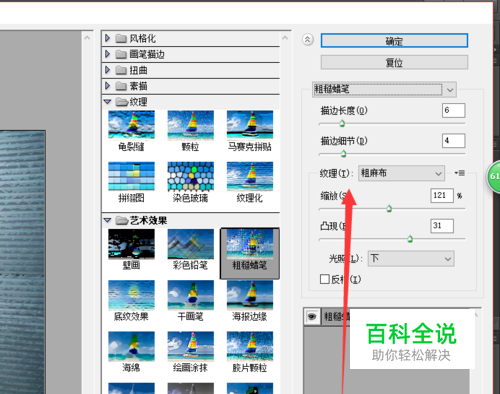Image resolution: width=500 pixels, height=394 pixels.
Task: Click the green 61 floating badge
Action: tap(493, 177)
